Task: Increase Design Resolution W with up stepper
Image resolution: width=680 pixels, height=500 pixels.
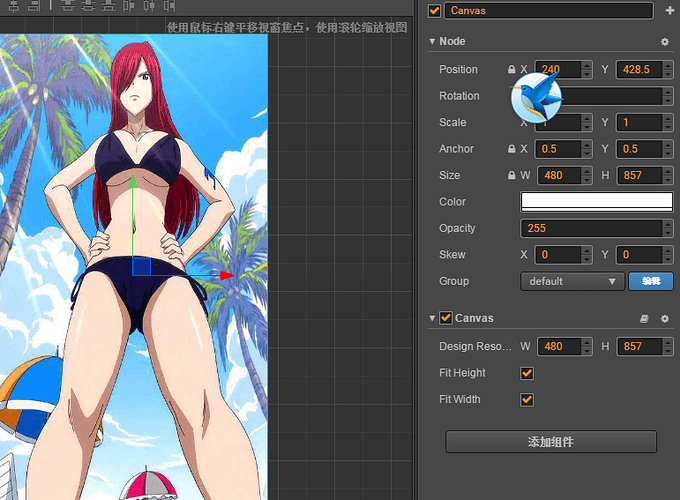Action: pyautogui.click(x=587, y=342)
